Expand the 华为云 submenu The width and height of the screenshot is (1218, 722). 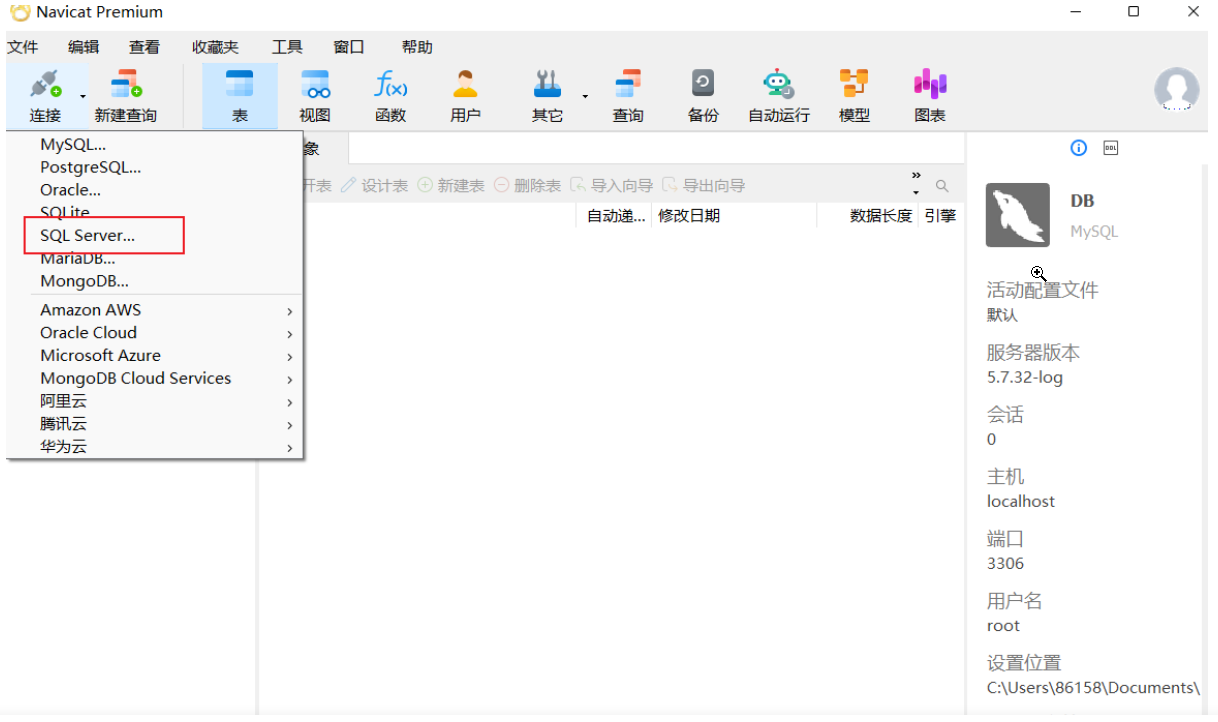(x=155, y=447)
